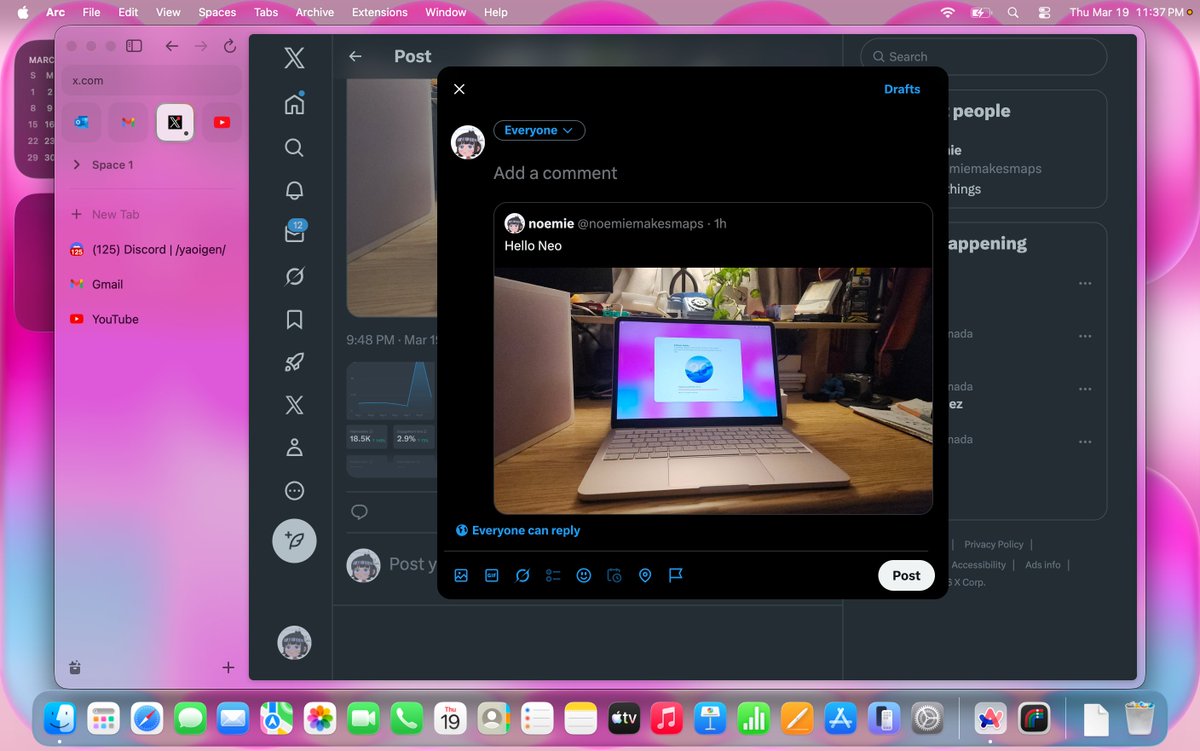Switch to the Gmail tab in sidebar list

click(x=152, y=284)
